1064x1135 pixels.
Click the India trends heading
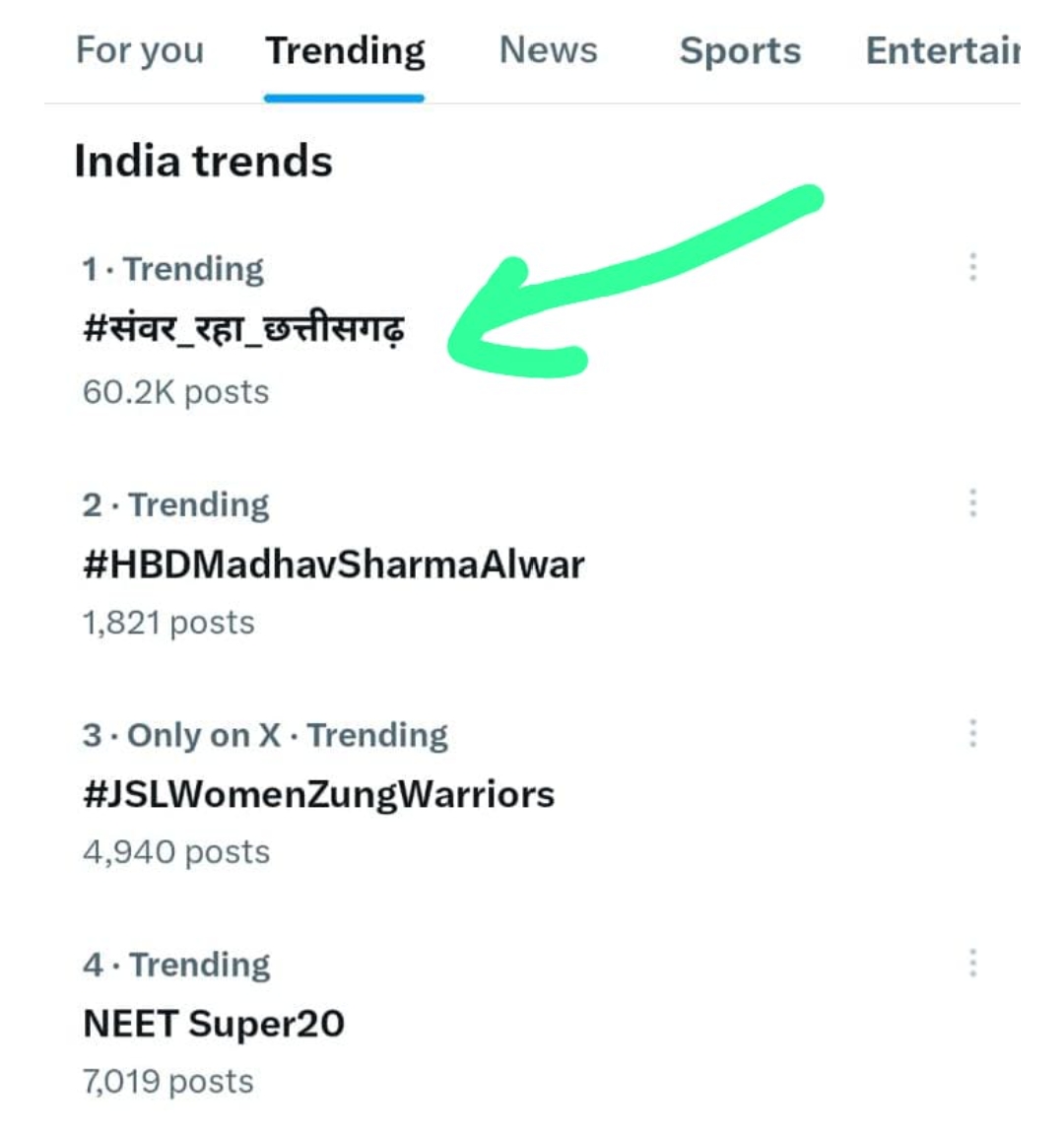203,162
